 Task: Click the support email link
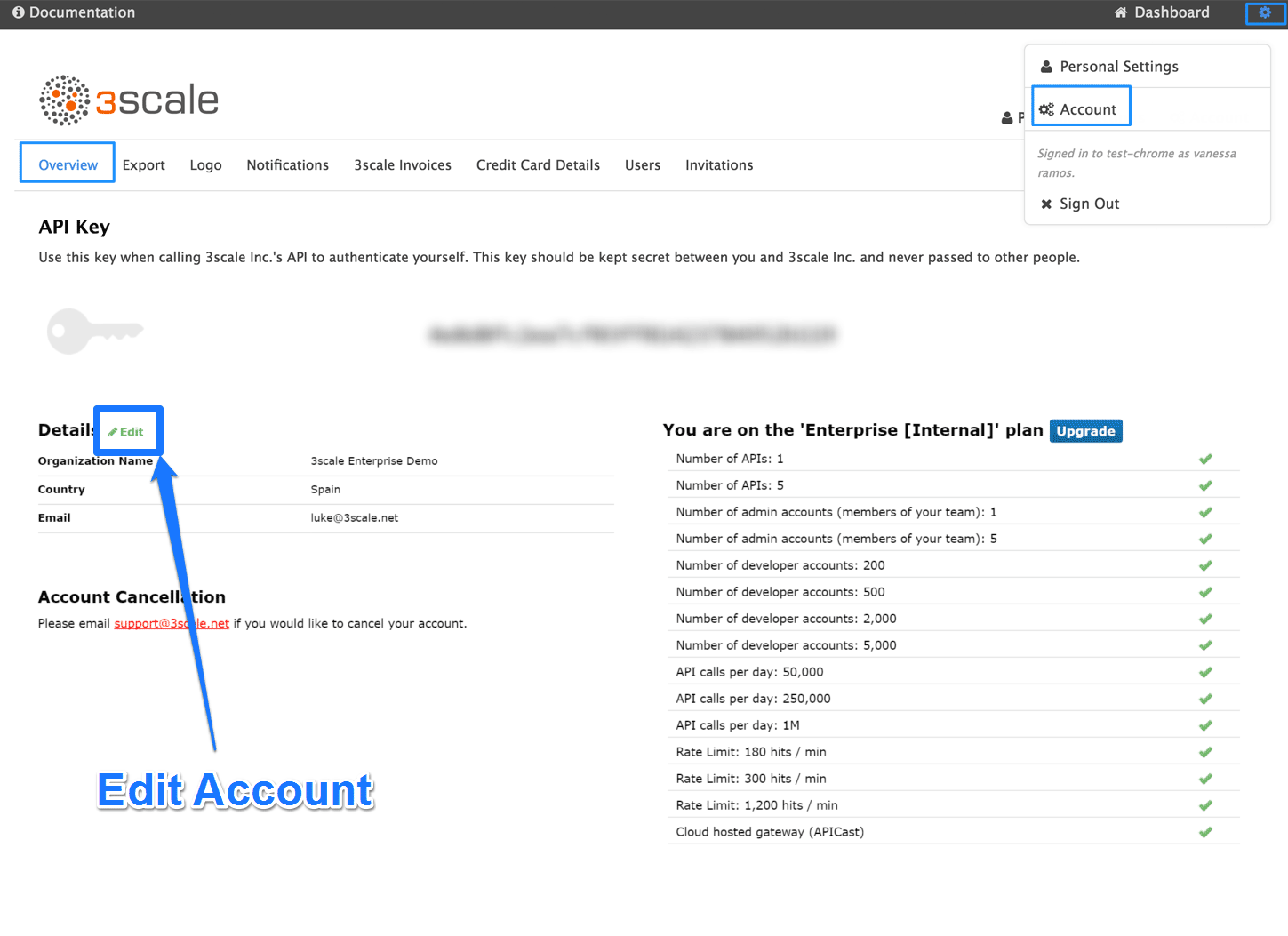coord(172,624)
